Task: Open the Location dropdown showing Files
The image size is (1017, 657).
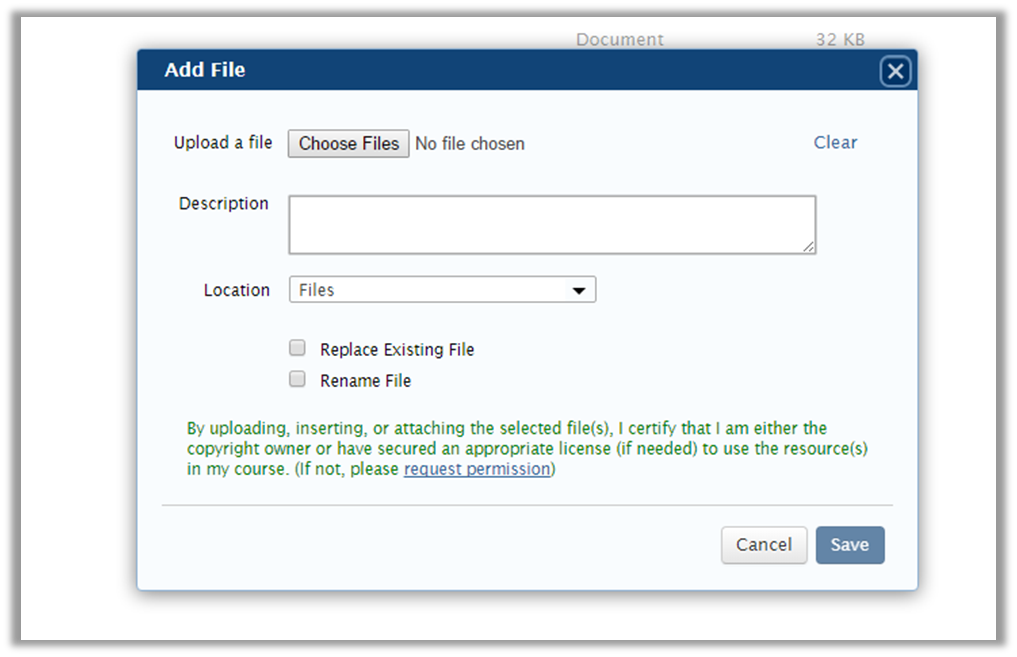Action: 442,290
